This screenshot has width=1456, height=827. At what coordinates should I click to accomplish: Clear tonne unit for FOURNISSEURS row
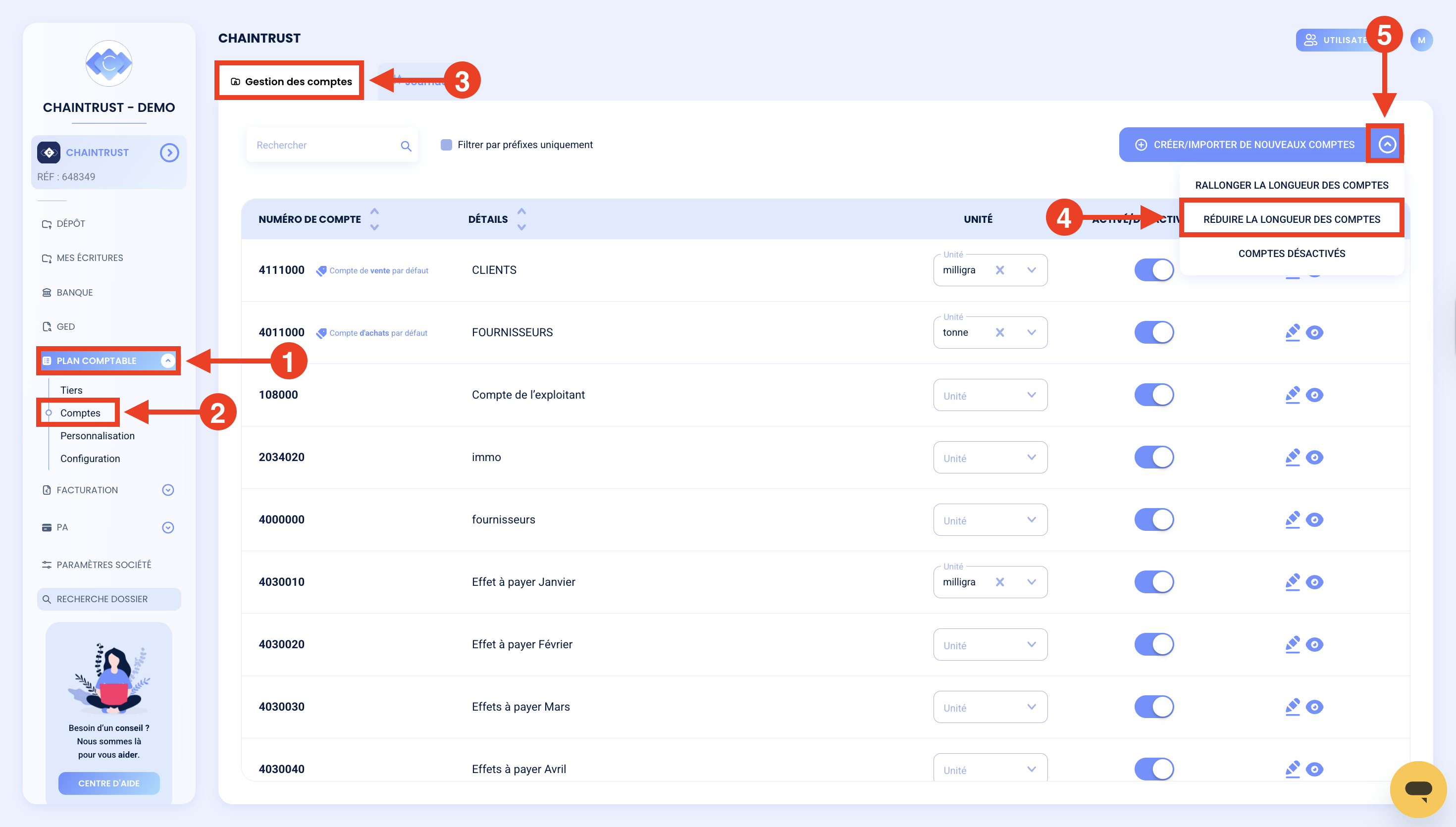click(x=999, y=333)
